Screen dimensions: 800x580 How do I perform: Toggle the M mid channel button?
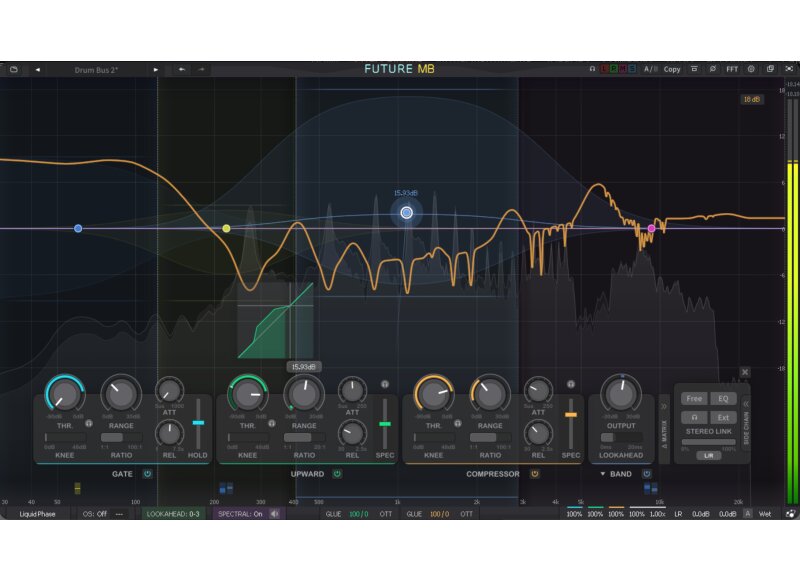coord(623,69)
